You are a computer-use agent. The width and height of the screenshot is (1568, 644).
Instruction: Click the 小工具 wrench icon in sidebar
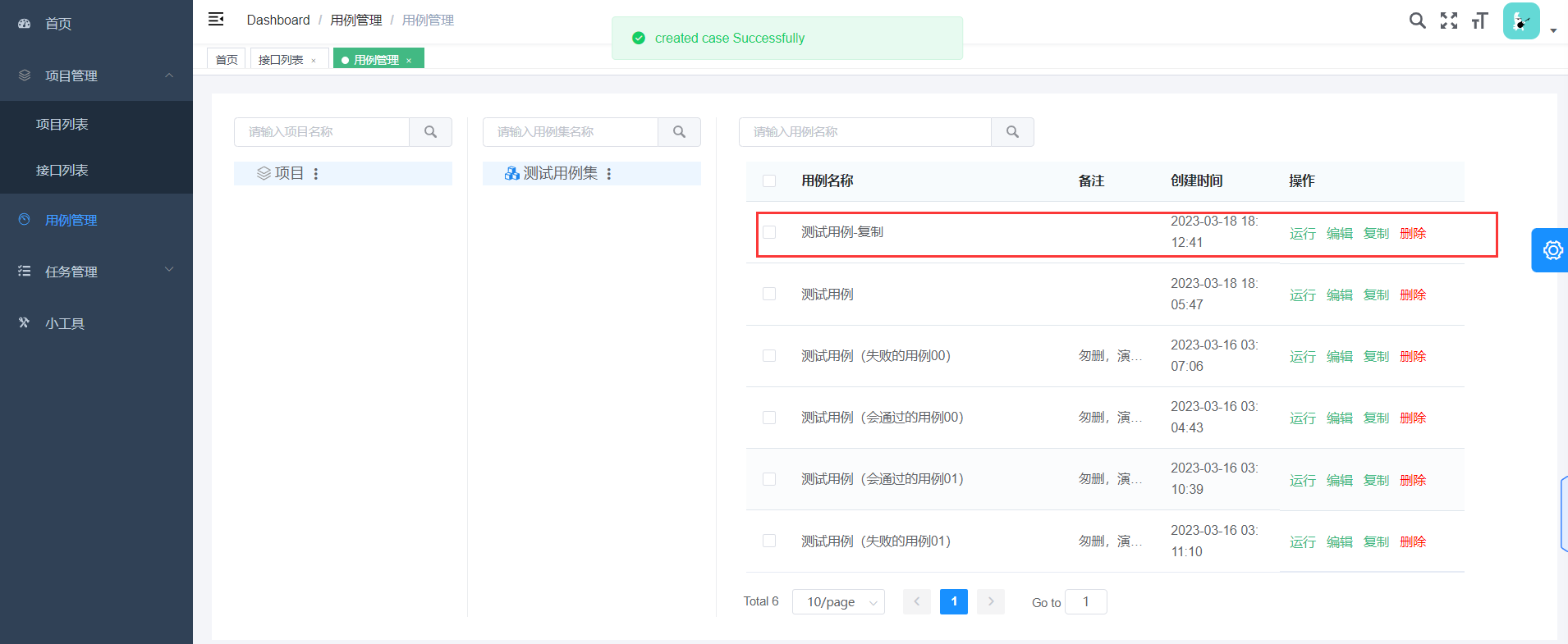pos(25,323)
